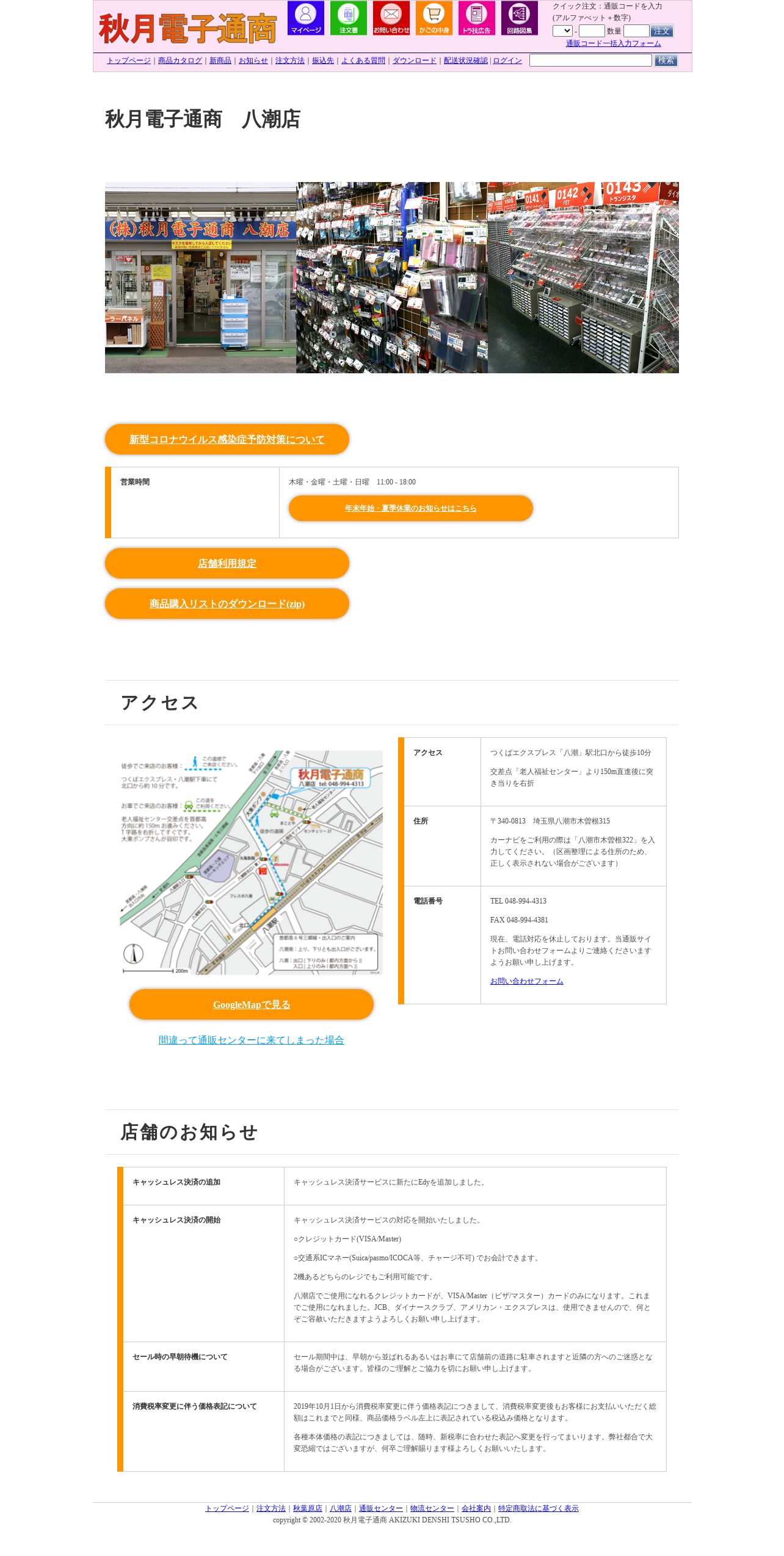Open footer 通販センター link
Image resolution: width=784 pixels, height=1556 pixels.
pos(381,1508)
